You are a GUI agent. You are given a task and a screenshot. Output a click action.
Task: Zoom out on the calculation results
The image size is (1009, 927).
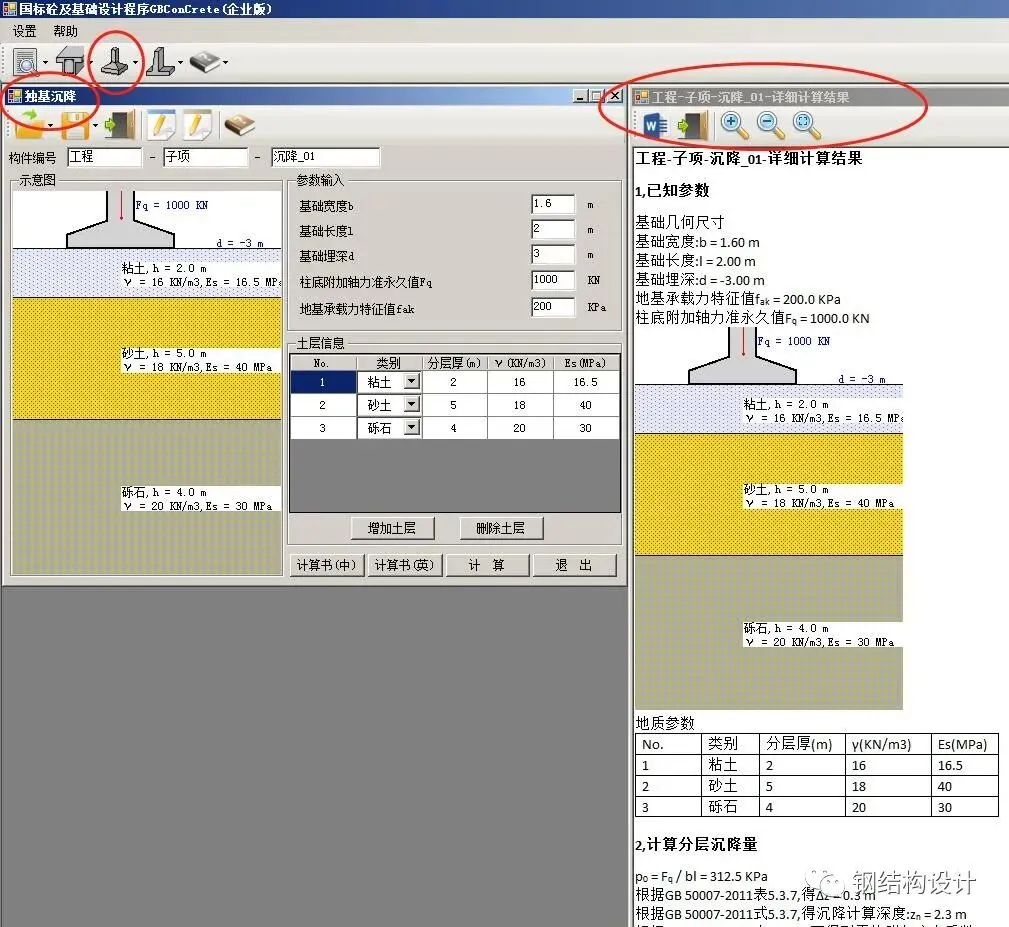(x=770, y=125)
